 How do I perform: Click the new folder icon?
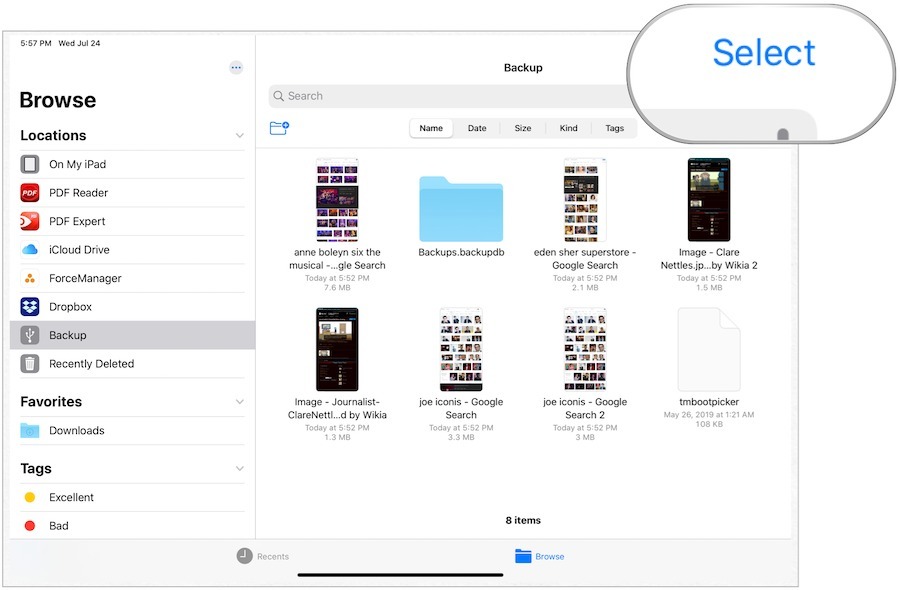coord(279,128)
